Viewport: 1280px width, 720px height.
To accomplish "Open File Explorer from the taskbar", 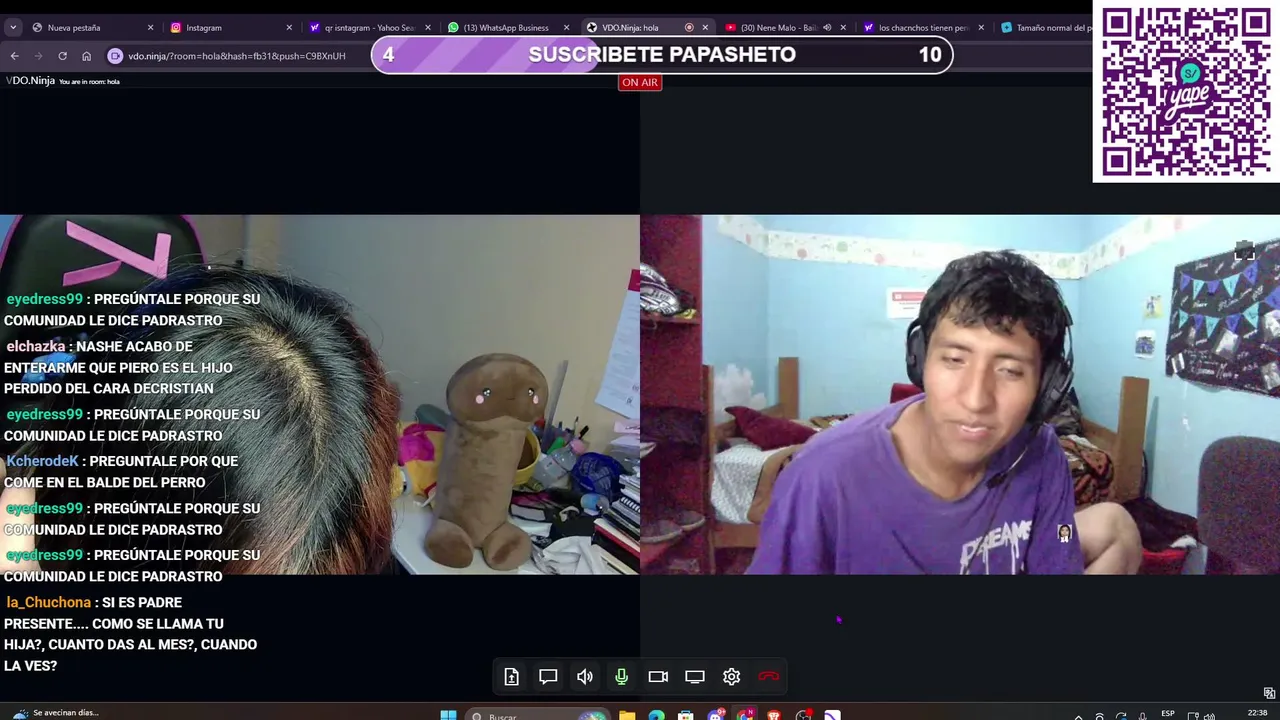I will (627, 715).
